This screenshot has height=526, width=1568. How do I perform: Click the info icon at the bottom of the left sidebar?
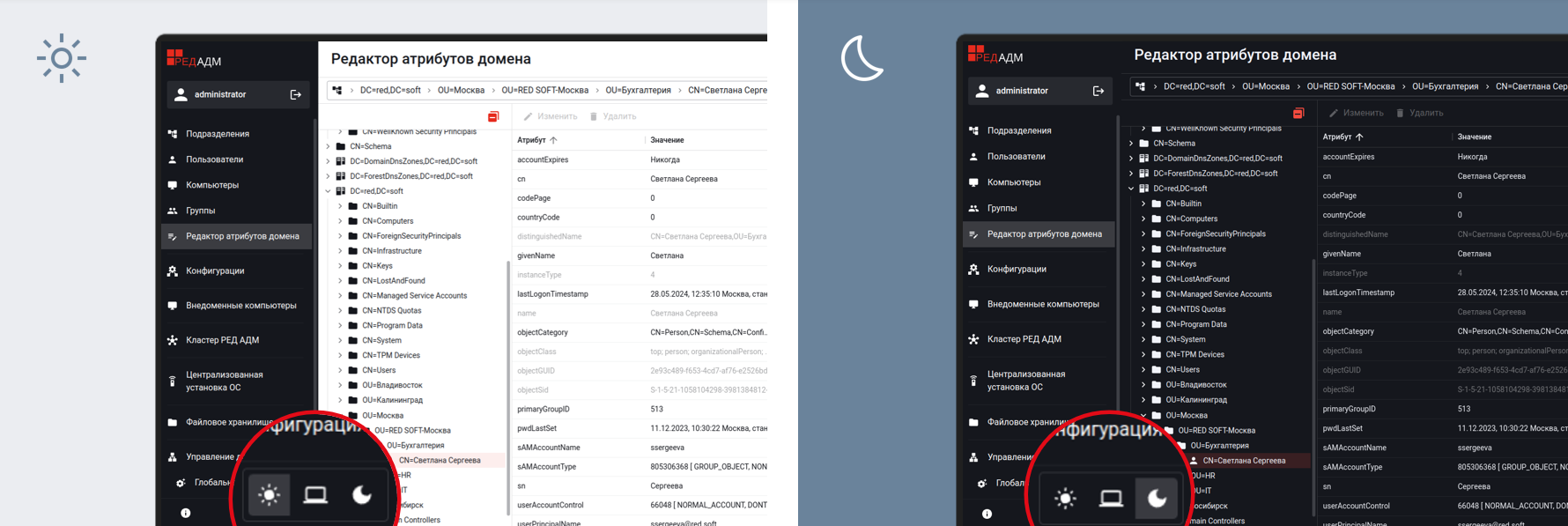[186, 513]
